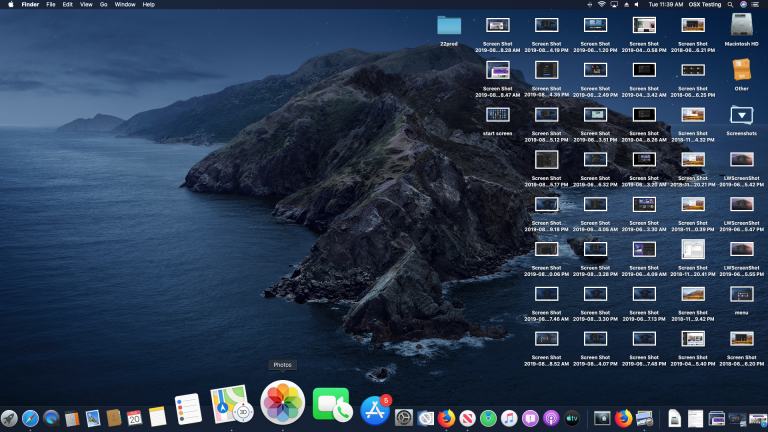The width and height of the screenshot is (768, 432).
Task: Open Screenshot utility in the Dock
Action: (602, 418)
